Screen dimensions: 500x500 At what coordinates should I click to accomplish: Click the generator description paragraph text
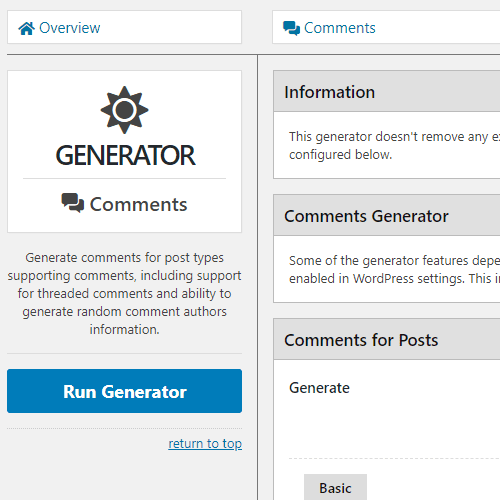(x=124, y=293)
